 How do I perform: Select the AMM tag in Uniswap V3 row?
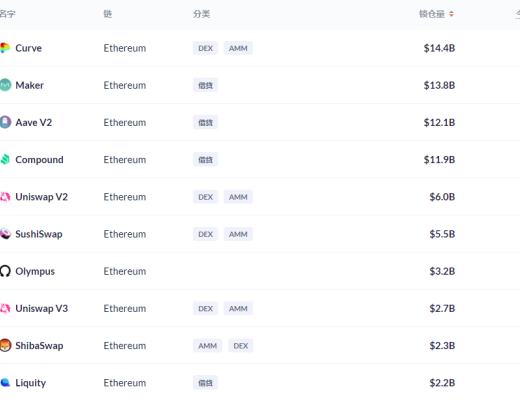[238, 308]
